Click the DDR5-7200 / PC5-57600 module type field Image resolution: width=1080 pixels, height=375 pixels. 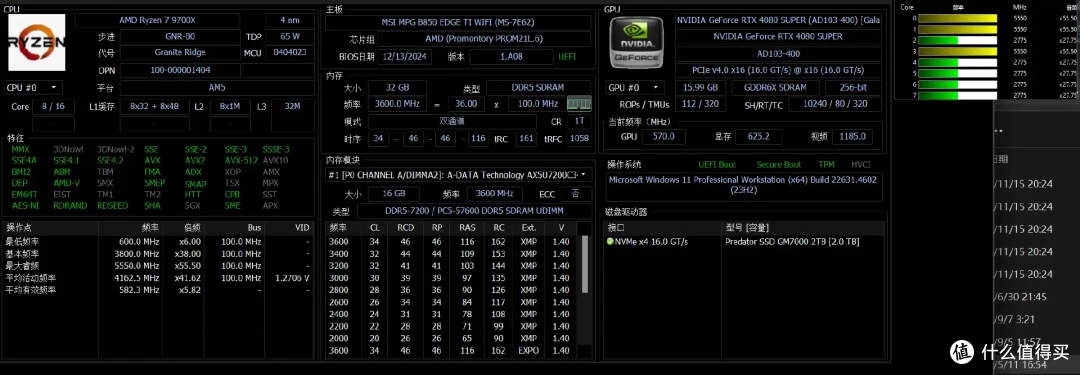(x=474, y=210)
